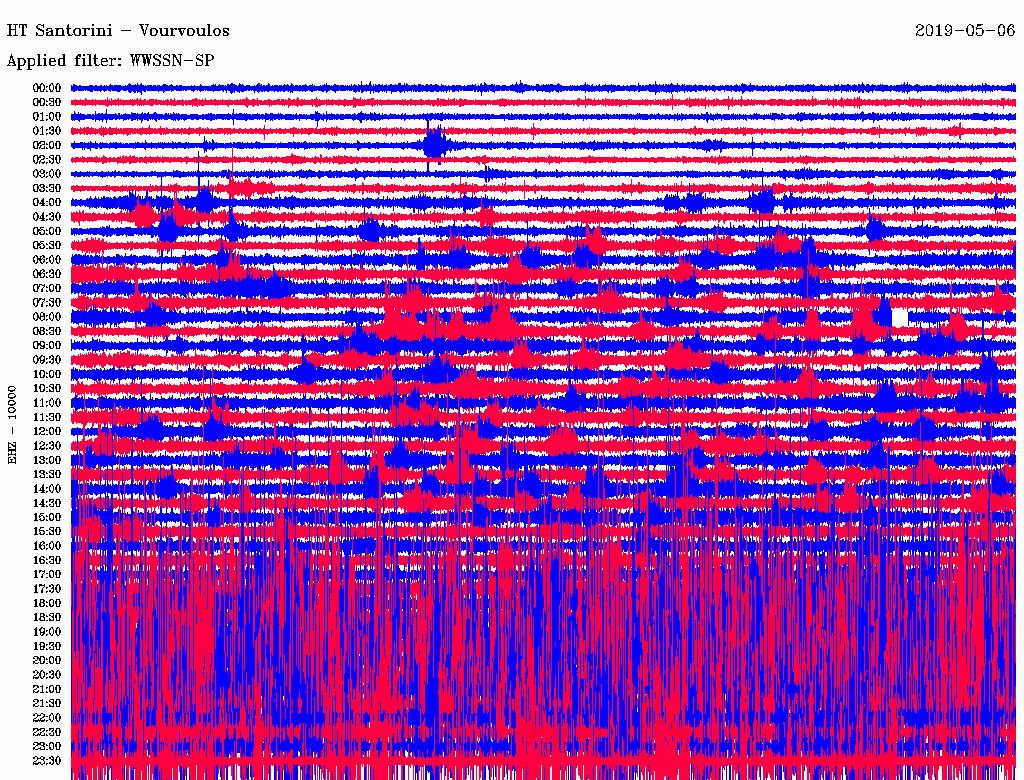The height and width of the screenshot is (780, 1024).
Task: Select the 18:30 time row label
Action: coord(47,617)
